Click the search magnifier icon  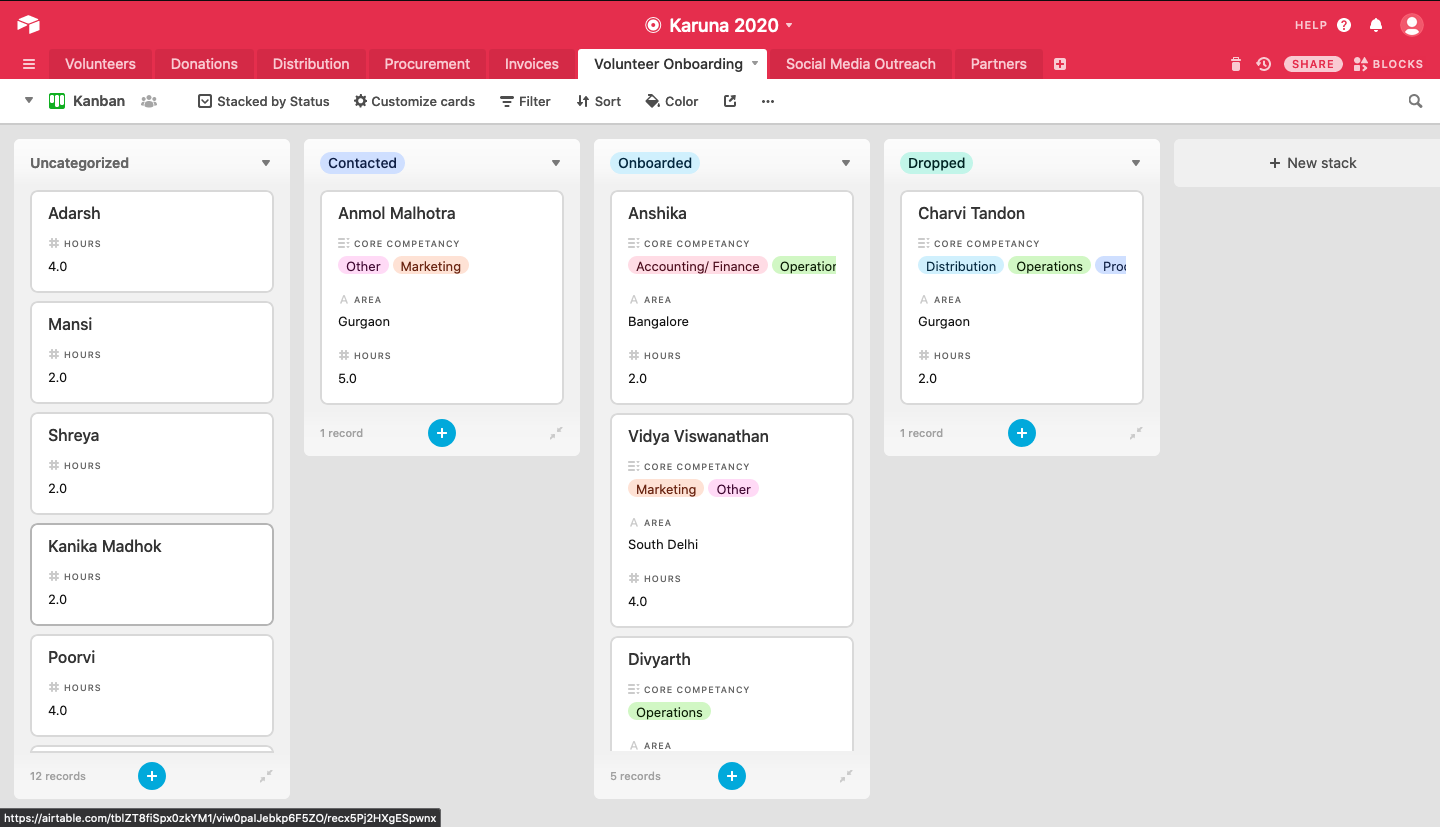pos(1415,101)
